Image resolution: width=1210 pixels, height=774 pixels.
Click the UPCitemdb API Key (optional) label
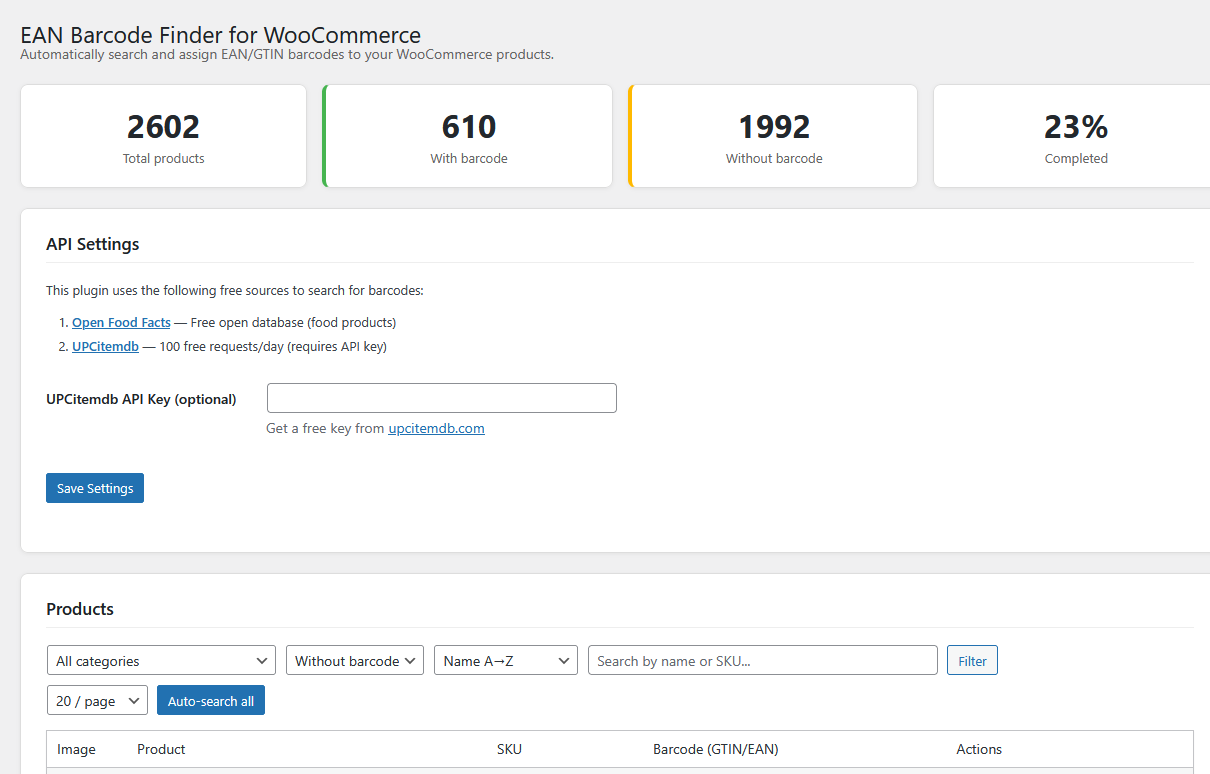[141, 399]
